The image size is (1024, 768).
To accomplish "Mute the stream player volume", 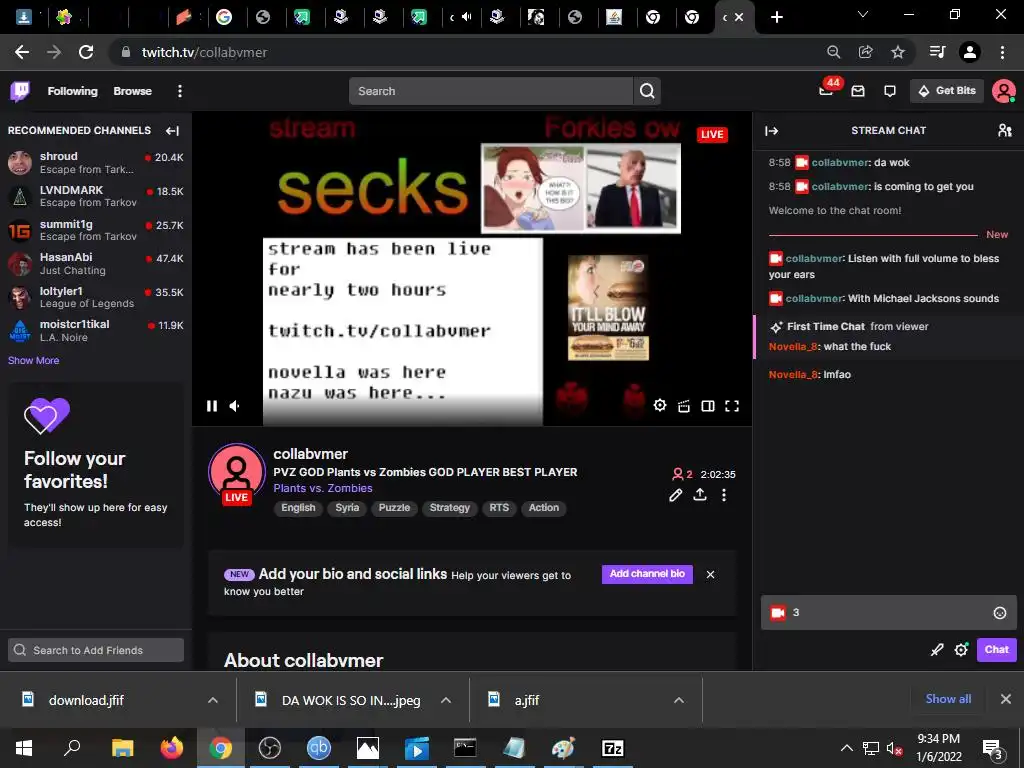I will (x=234, y=406).
